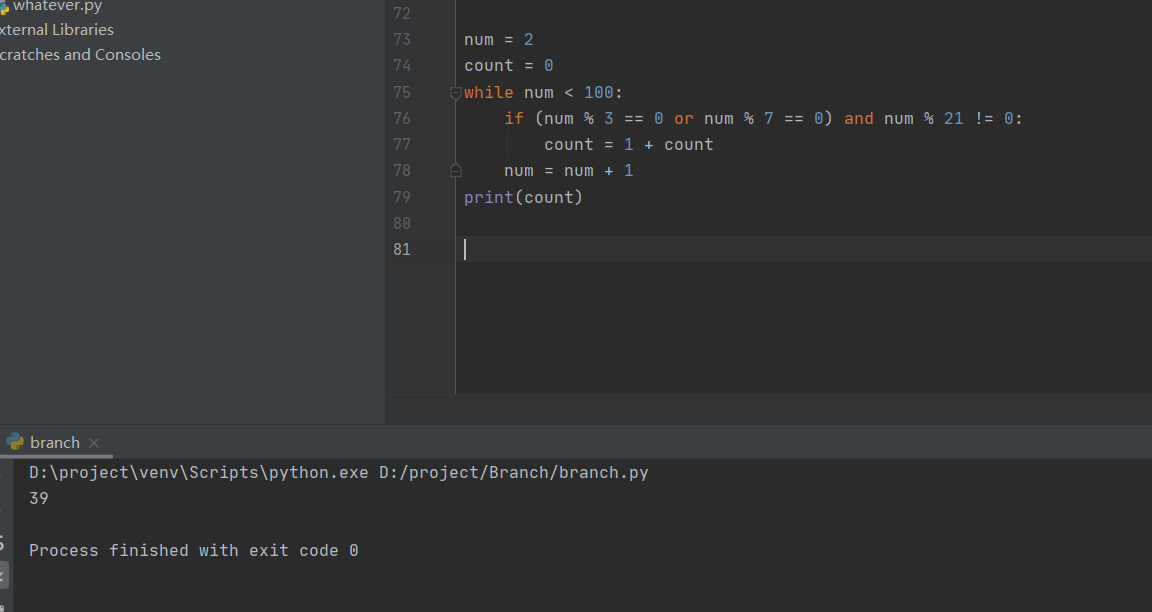This screenshot has width=1152, height=612.
Task: Click the 'if' keyword on line 76
Action: [514, 118]
